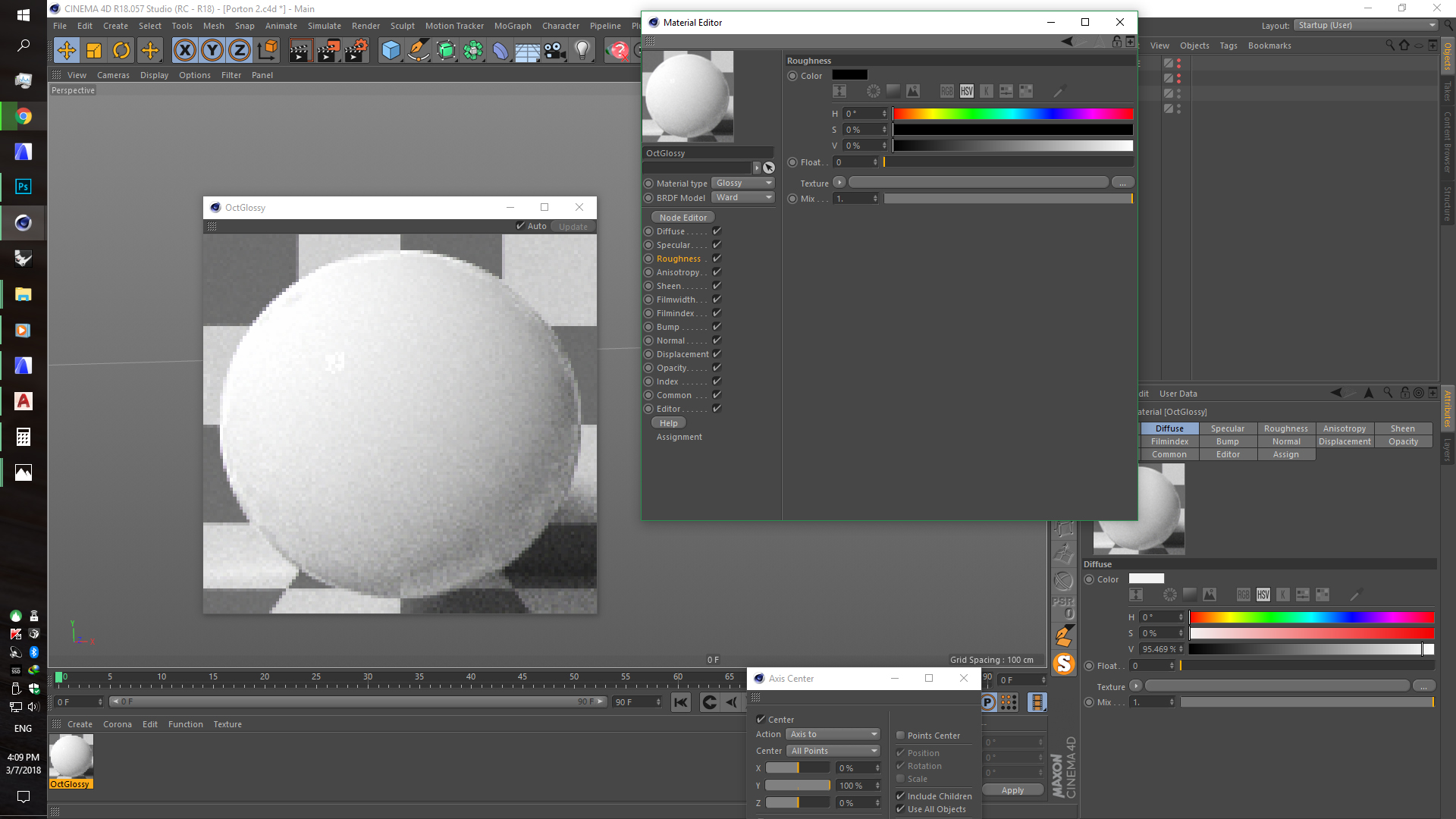Click Update in OctGlossy preview window
The image size is (1456, 819).
(x=573, y=227)
